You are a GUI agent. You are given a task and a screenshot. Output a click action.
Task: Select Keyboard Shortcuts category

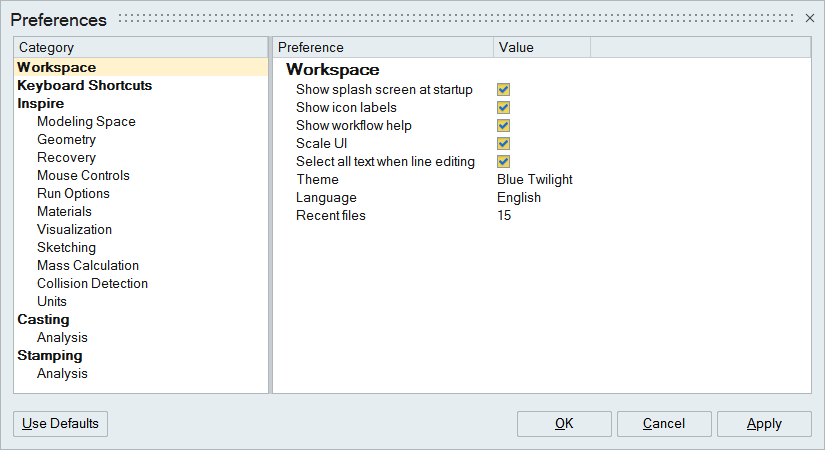click(x=85, y=85)
